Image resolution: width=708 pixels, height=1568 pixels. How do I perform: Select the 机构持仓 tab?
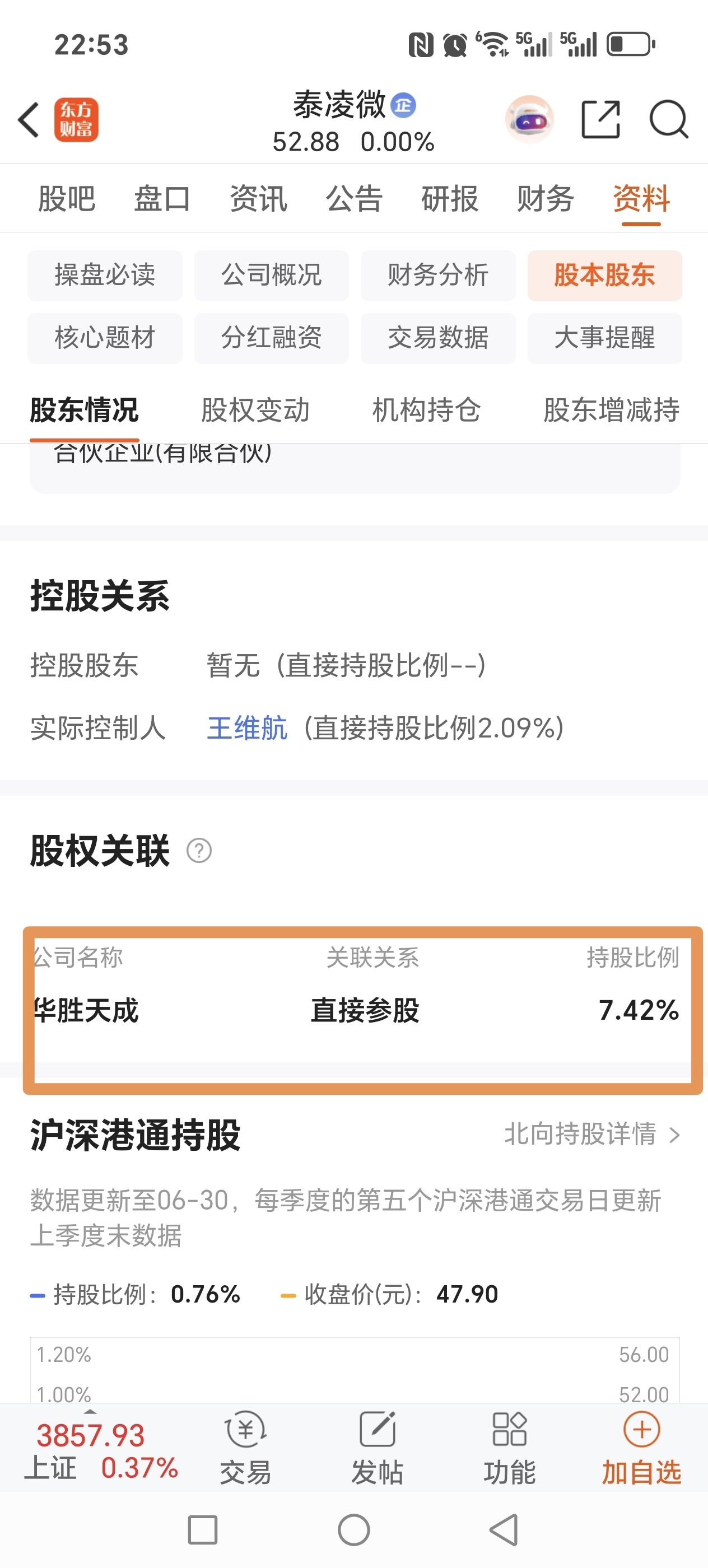pyautogui.click(x=427, y=410)
